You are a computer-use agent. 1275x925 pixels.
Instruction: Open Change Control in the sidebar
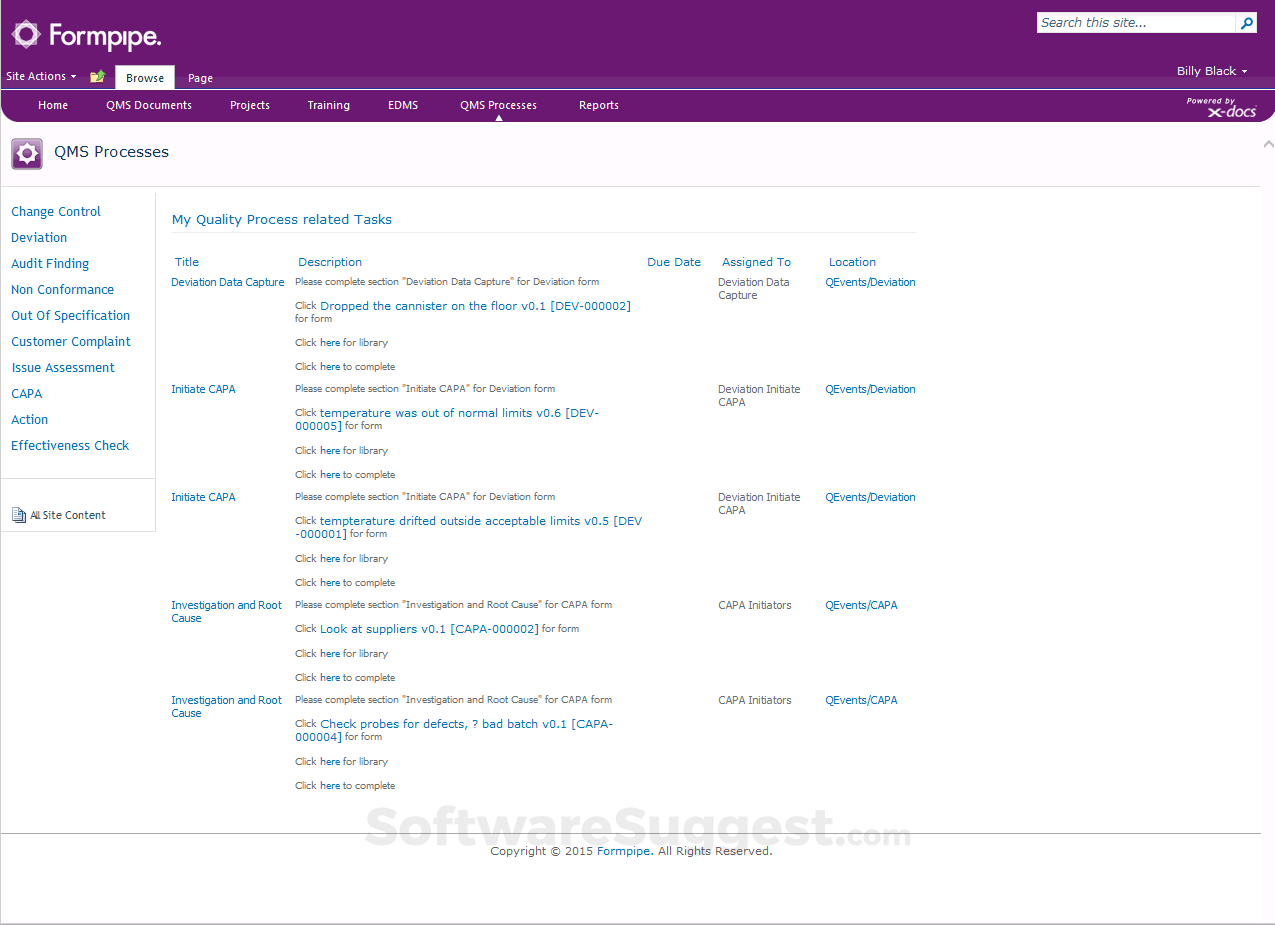click(x=55, y=212)
